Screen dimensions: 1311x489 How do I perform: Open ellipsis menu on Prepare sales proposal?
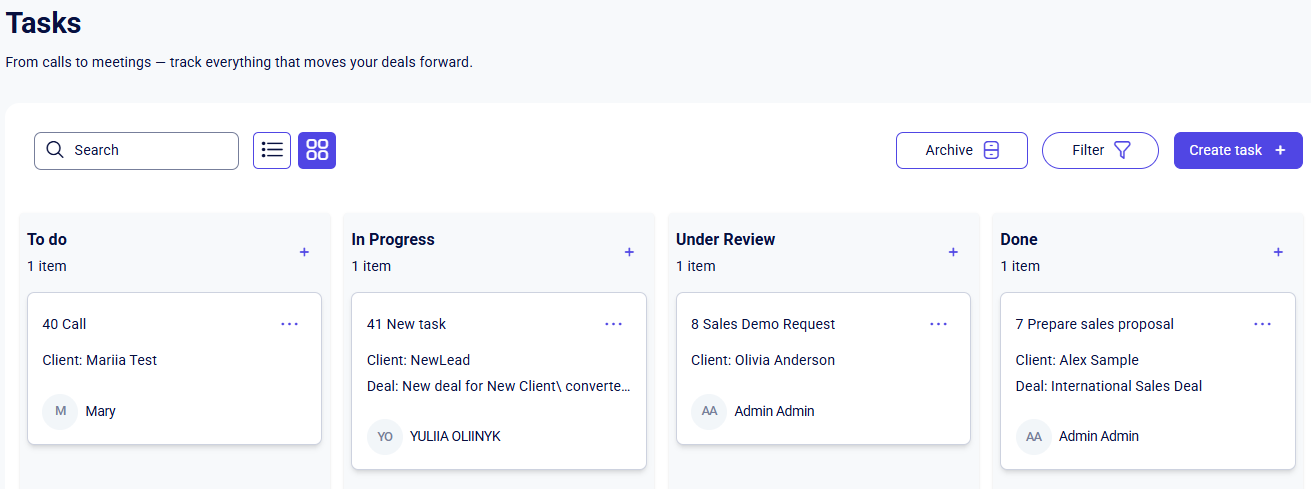(x=1263, y=324)
